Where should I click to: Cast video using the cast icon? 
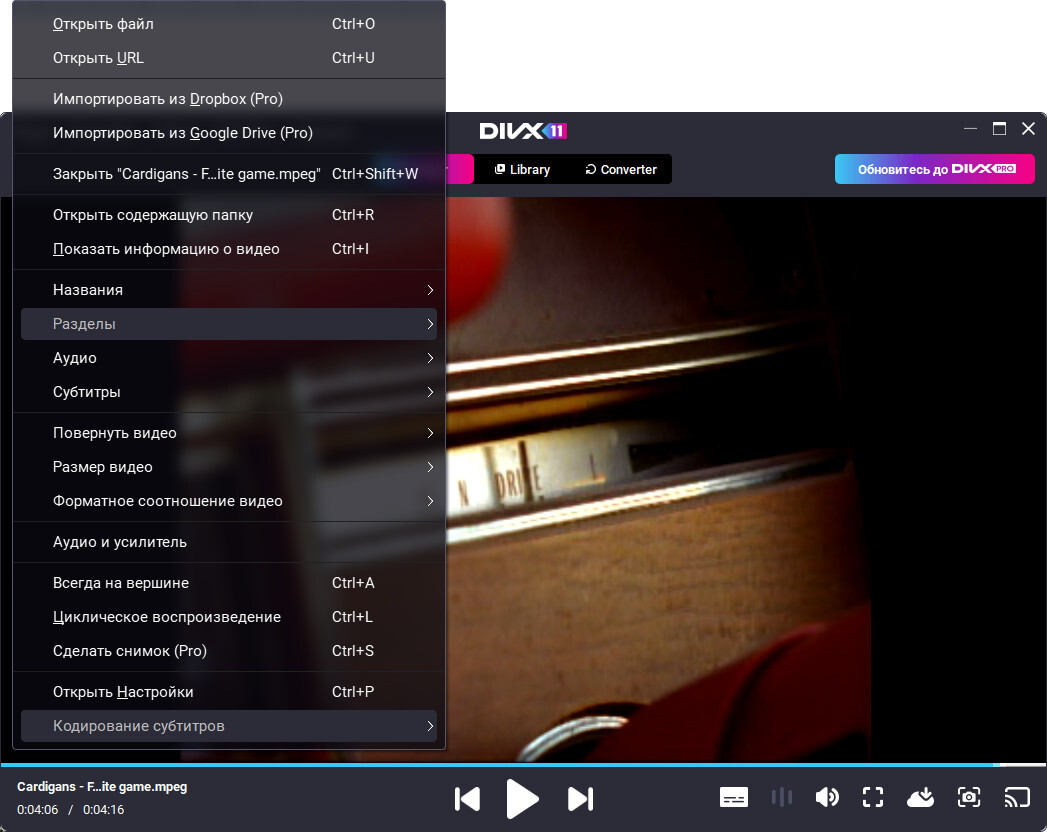pyautogui.click(x=1017, y=797)
